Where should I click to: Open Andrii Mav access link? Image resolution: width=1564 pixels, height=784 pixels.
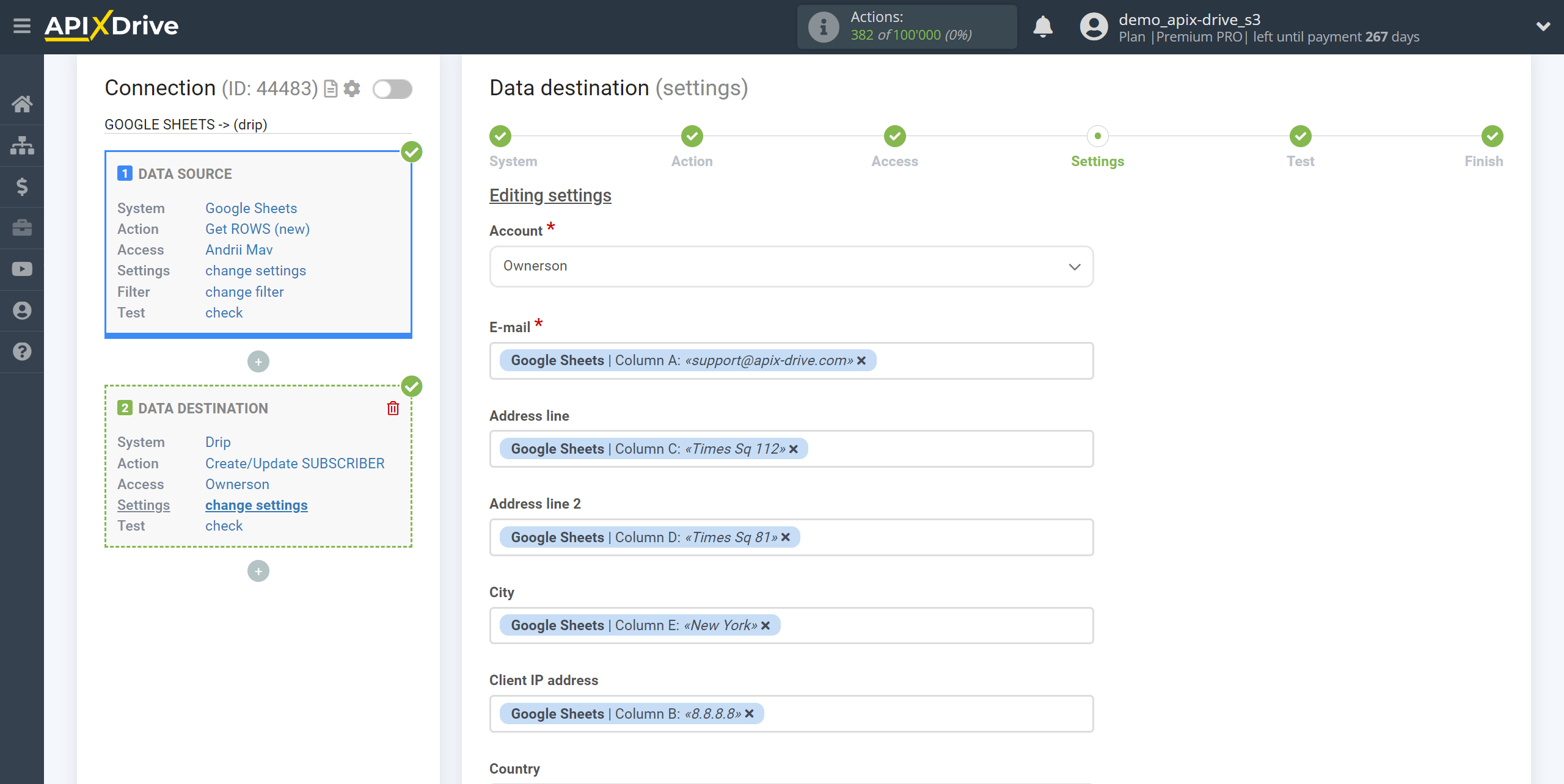[239, 250]
